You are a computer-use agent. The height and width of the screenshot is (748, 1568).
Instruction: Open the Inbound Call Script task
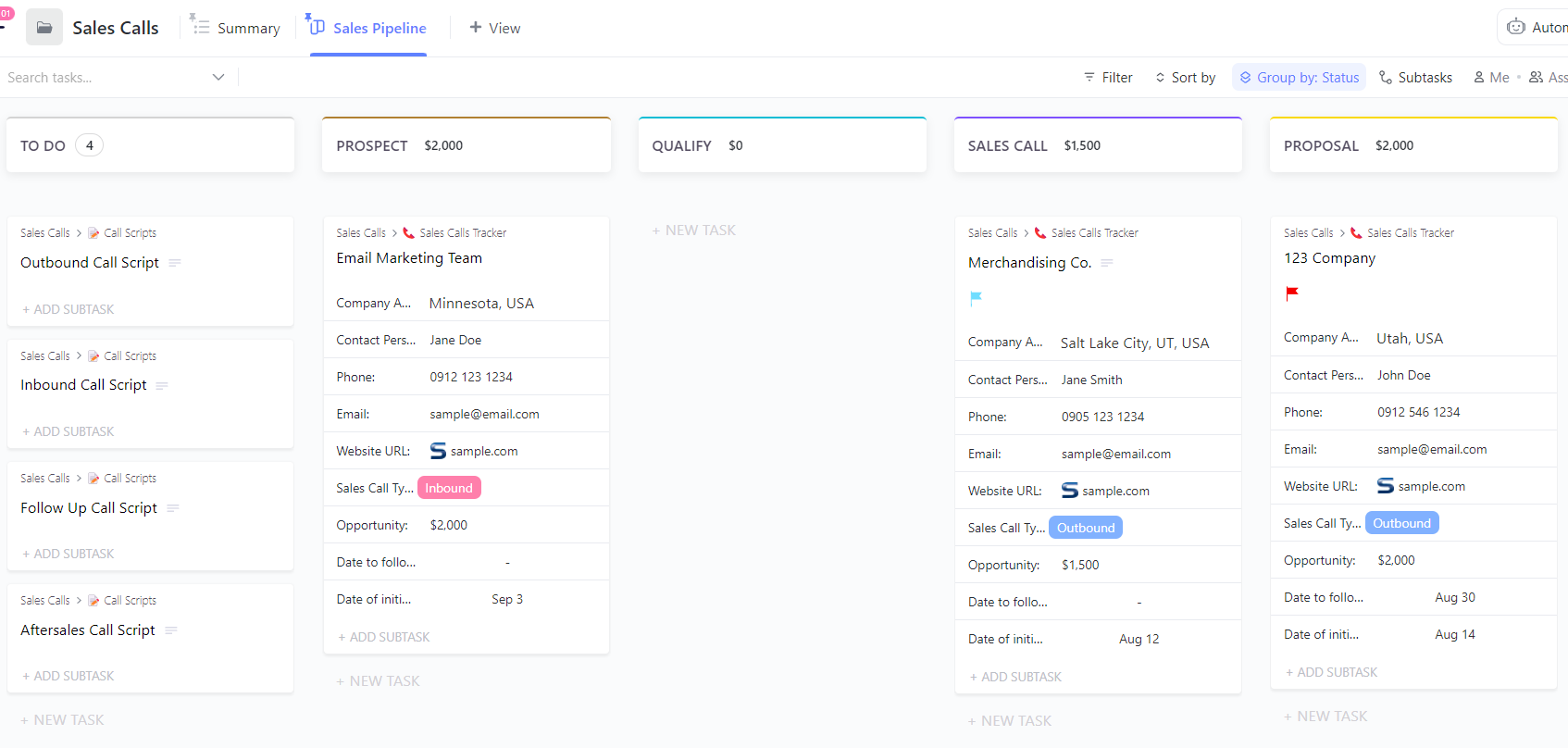pos(83,385)
